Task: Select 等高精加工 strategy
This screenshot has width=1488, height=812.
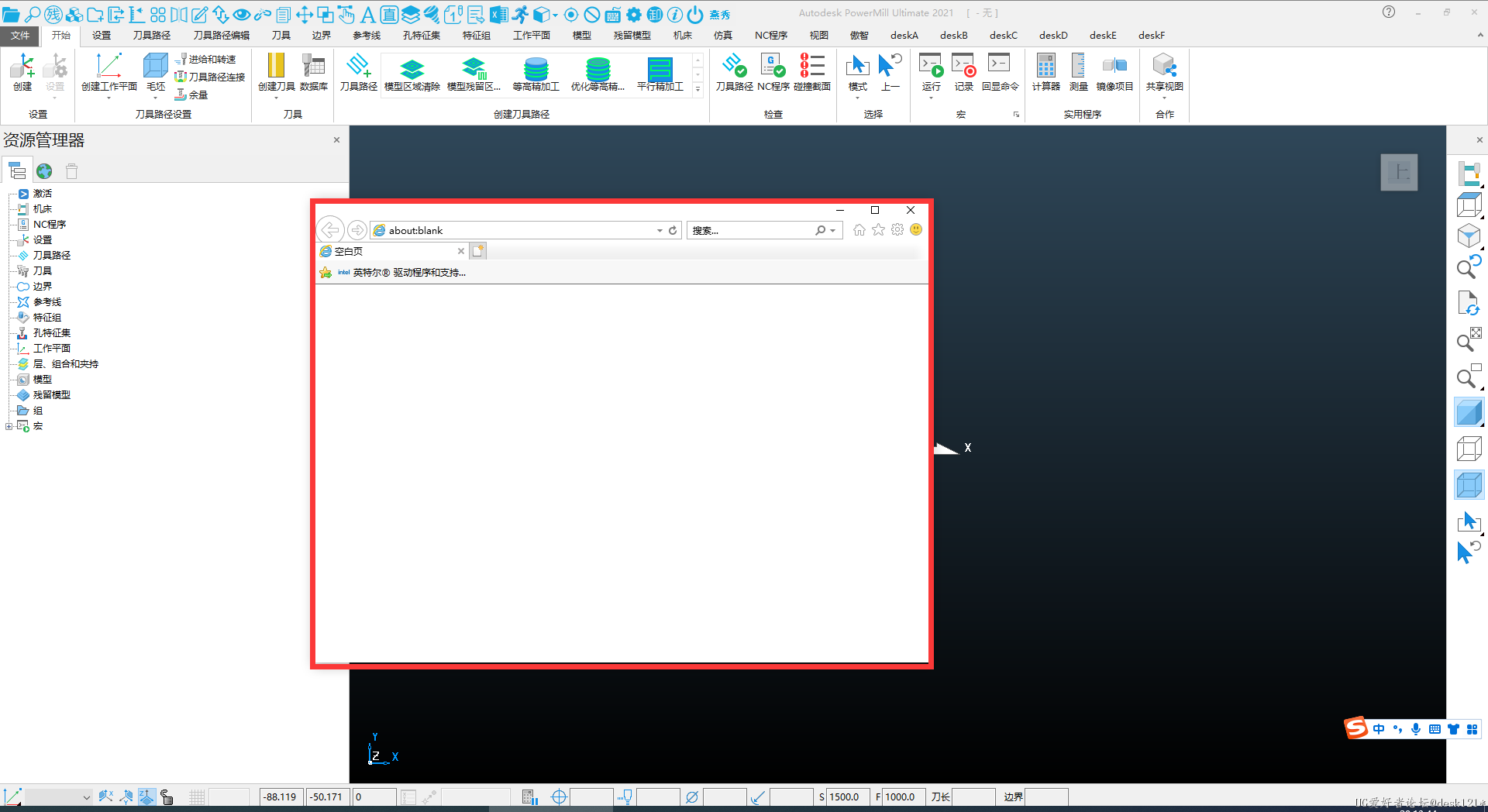Action: (x=536, y=75)
